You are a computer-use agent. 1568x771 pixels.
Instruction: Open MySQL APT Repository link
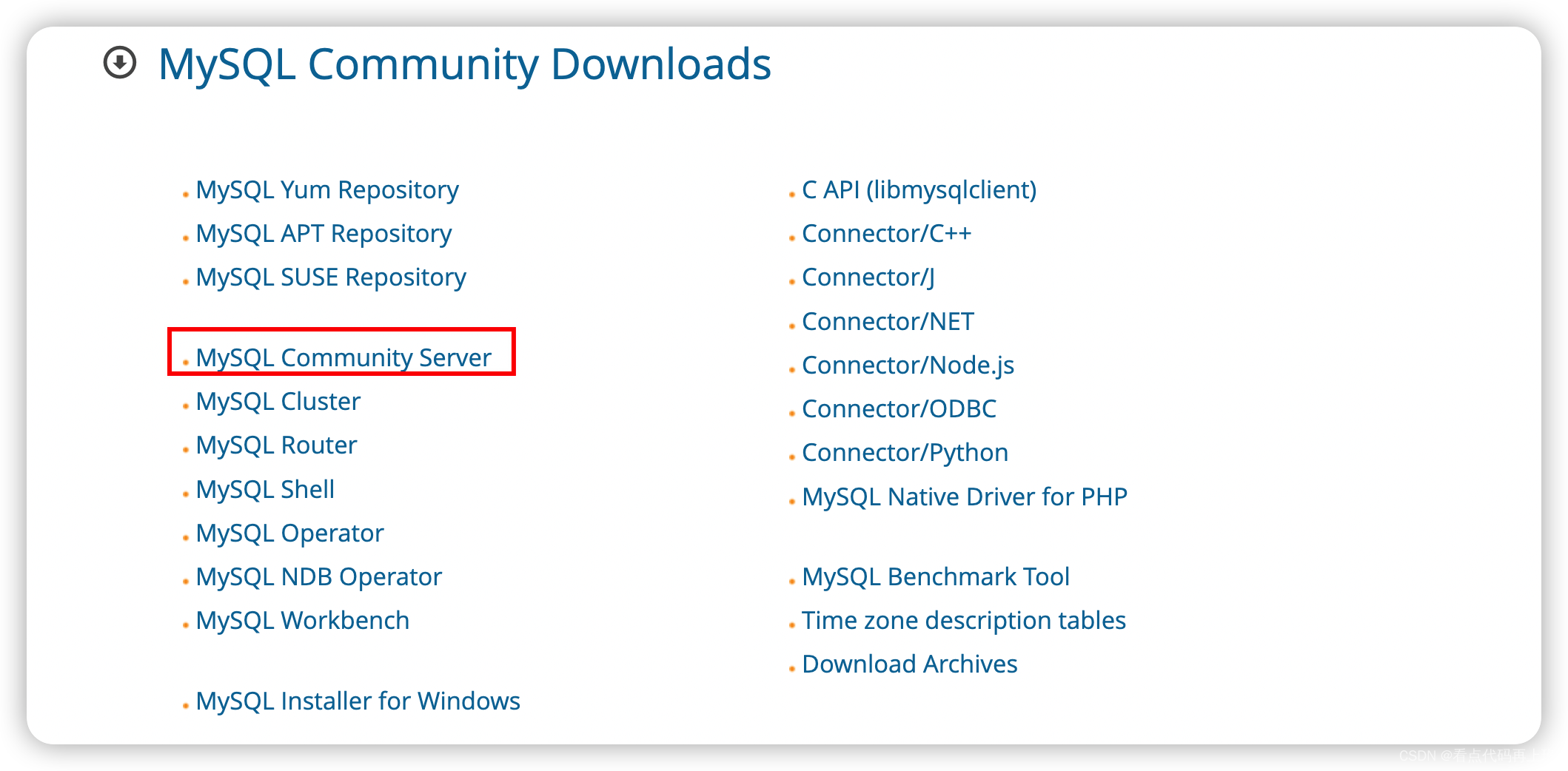324,234
